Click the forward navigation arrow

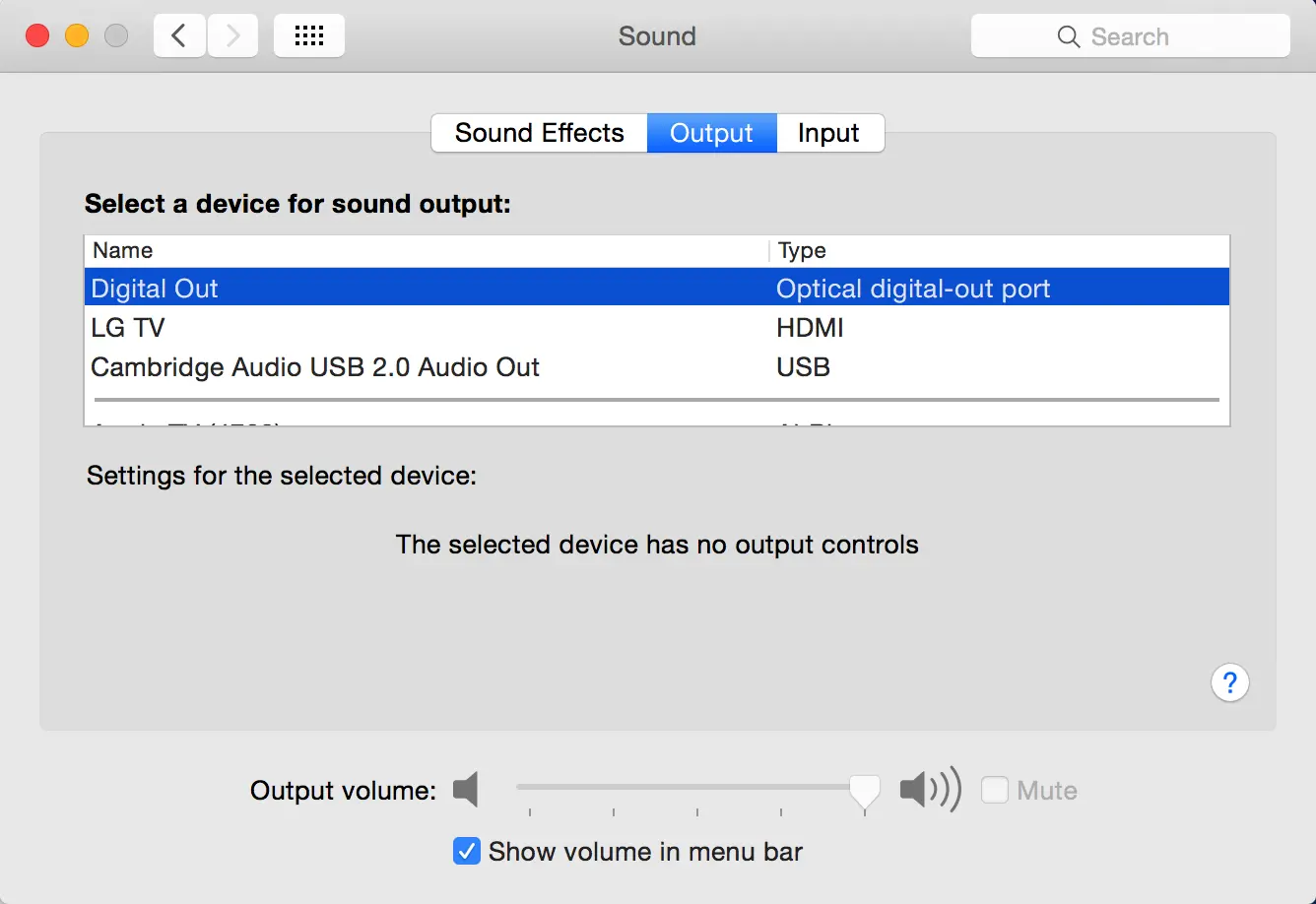233,36
